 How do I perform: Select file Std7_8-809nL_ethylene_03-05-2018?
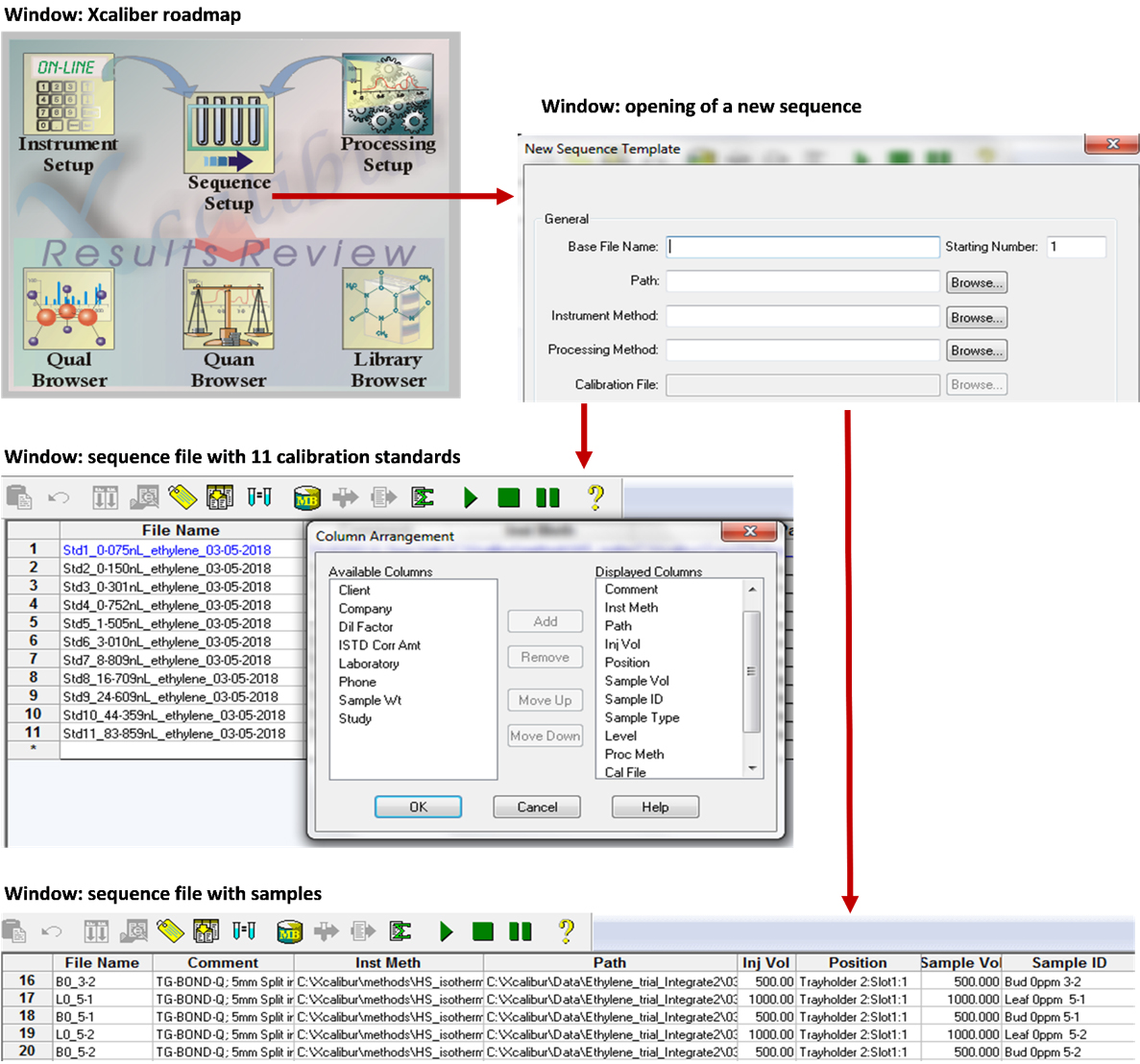166,660
